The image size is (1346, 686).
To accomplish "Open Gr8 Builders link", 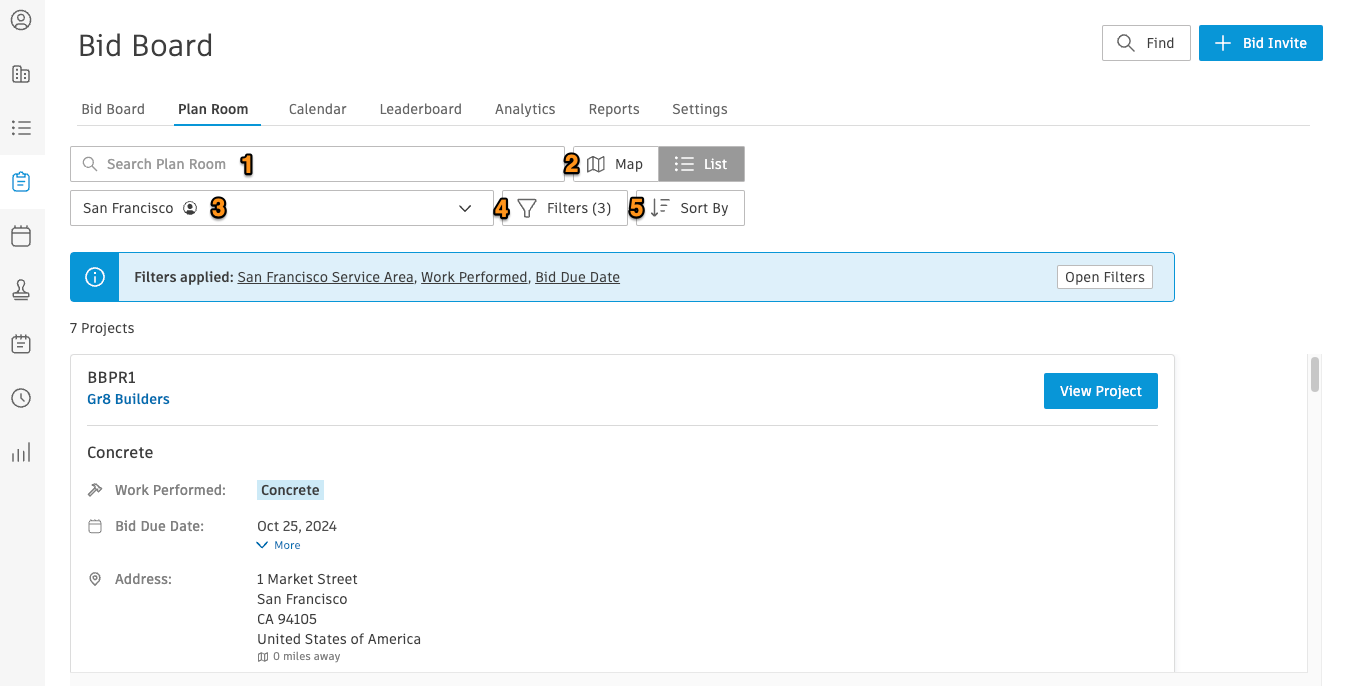I will tap(128, 398).
